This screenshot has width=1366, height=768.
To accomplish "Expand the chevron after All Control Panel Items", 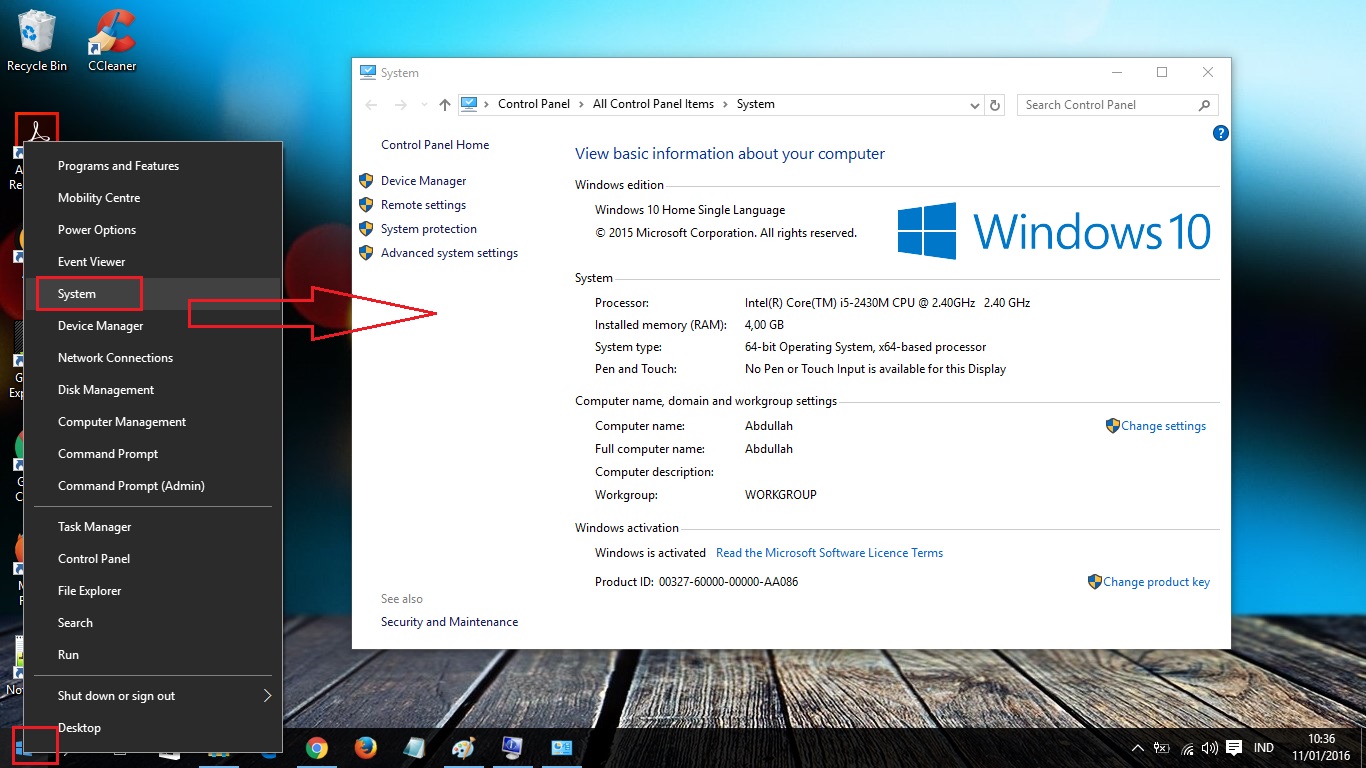I will click(725, 104).
